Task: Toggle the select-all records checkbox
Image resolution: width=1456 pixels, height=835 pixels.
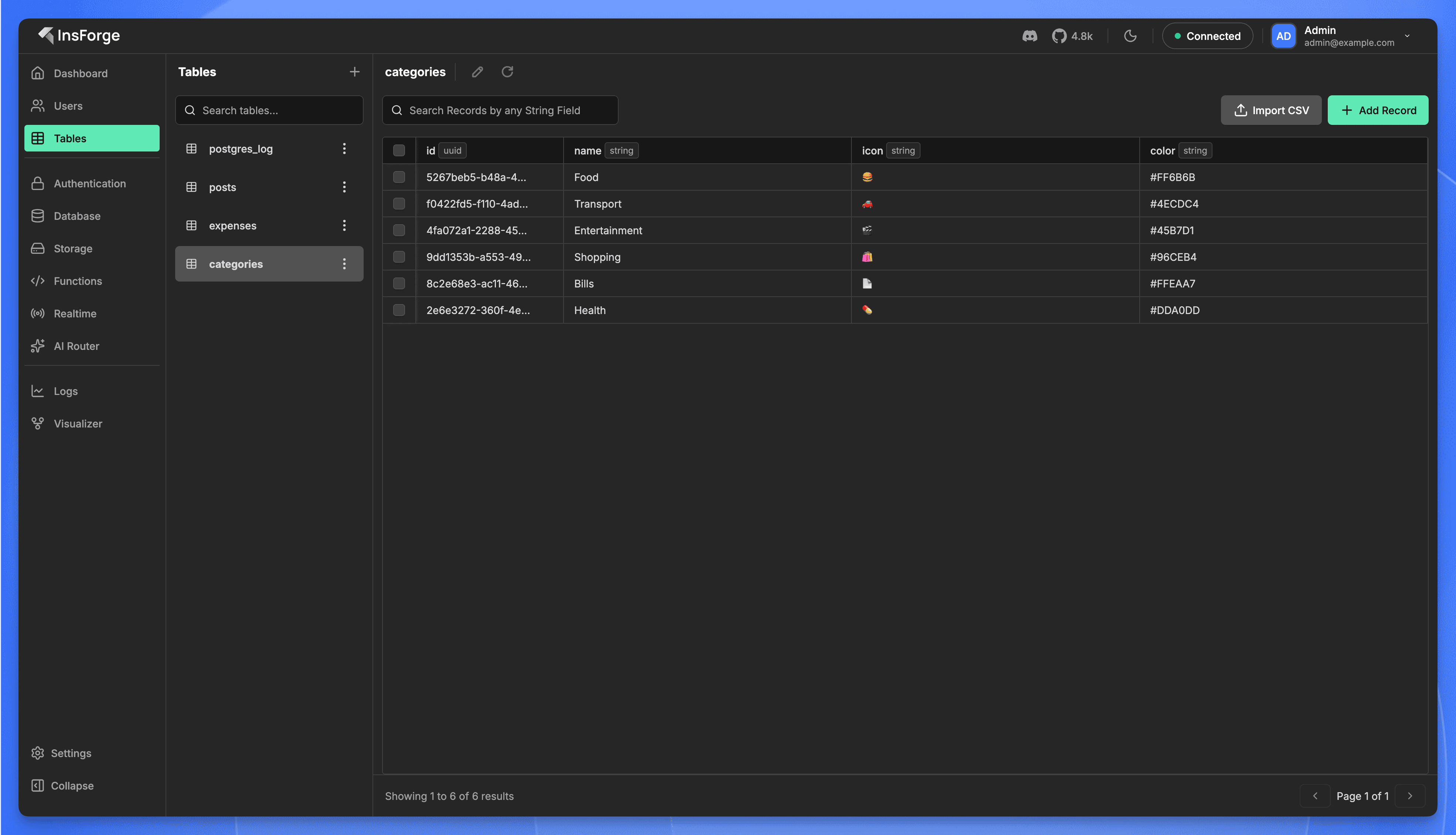Action: coord(399,150)
